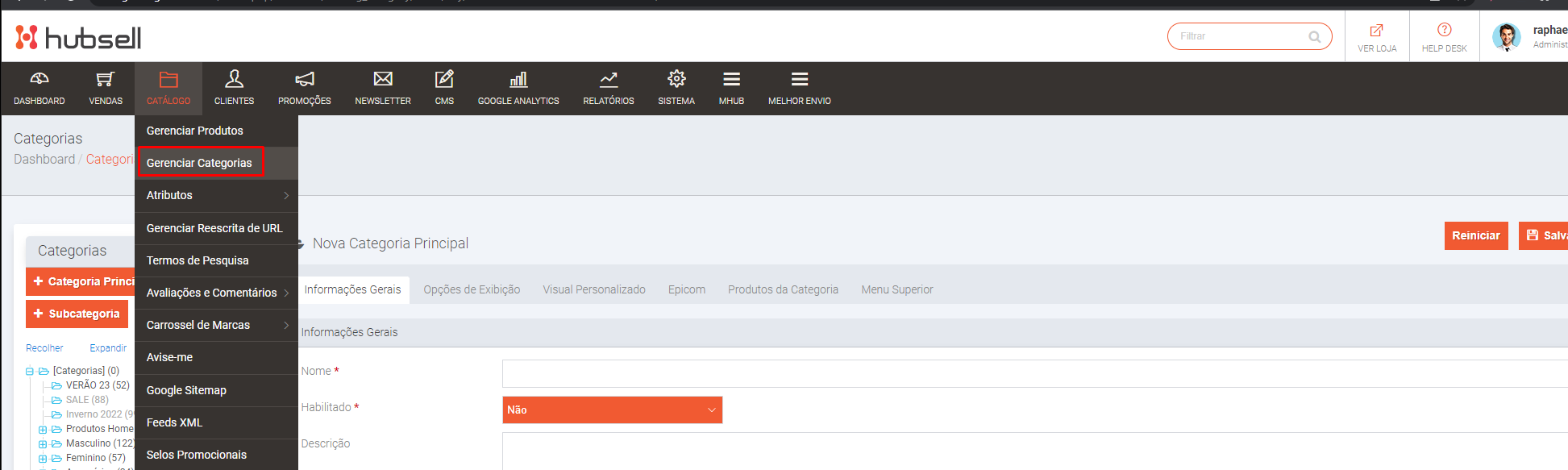Collapse the [Categorias] root tree node
1568x470 pixels.
tap(30, 372)
